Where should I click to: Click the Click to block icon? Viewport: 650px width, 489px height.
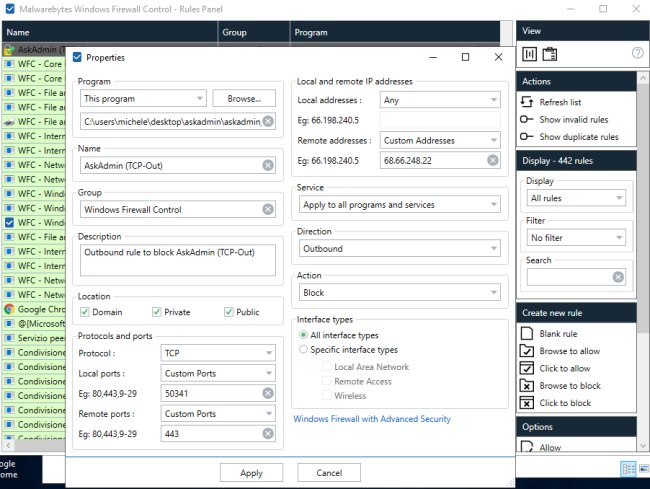(528, 403)
